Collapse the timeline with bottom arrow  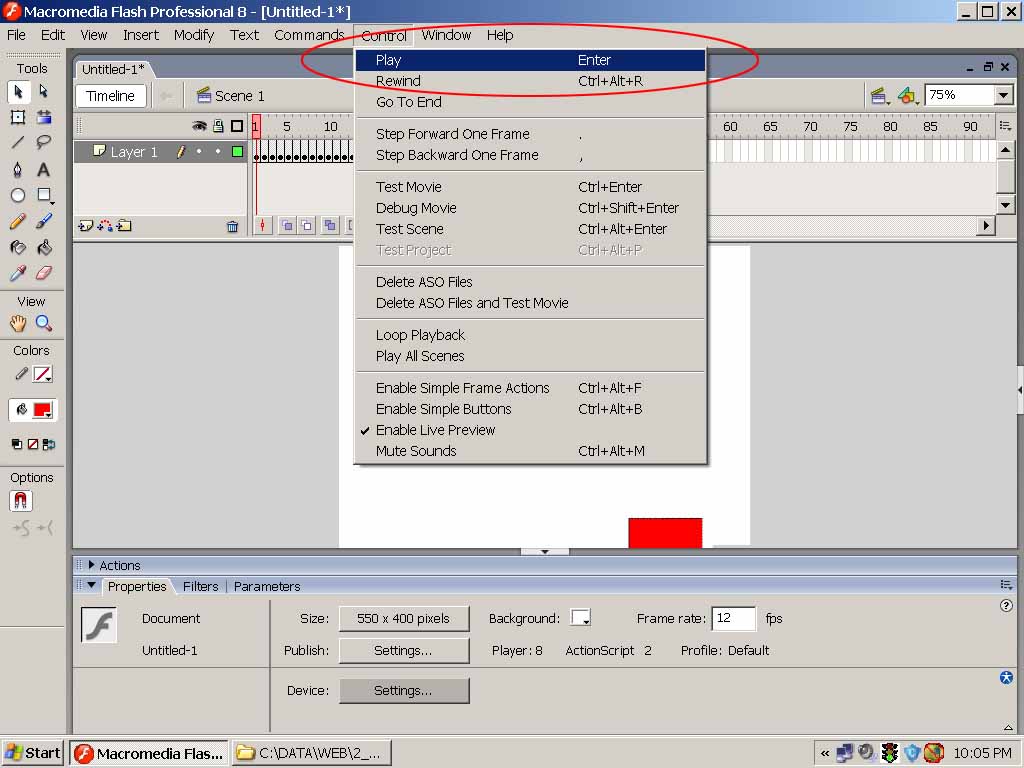click(x=545, y=552)
